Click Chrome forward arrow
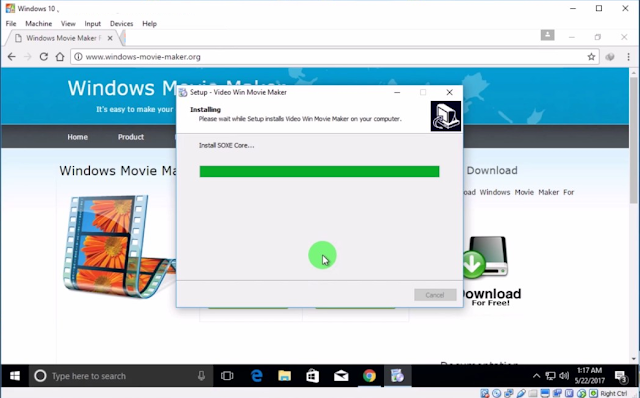The height and width of the screenshot is (398, 640). coord(28,57)
